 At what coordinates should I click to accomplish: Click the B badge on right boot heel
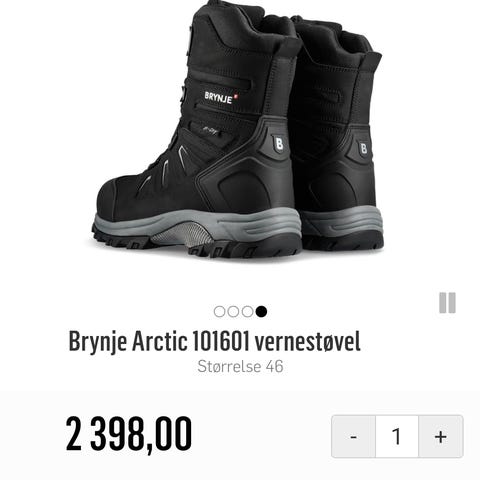click(x=363, y=148)
